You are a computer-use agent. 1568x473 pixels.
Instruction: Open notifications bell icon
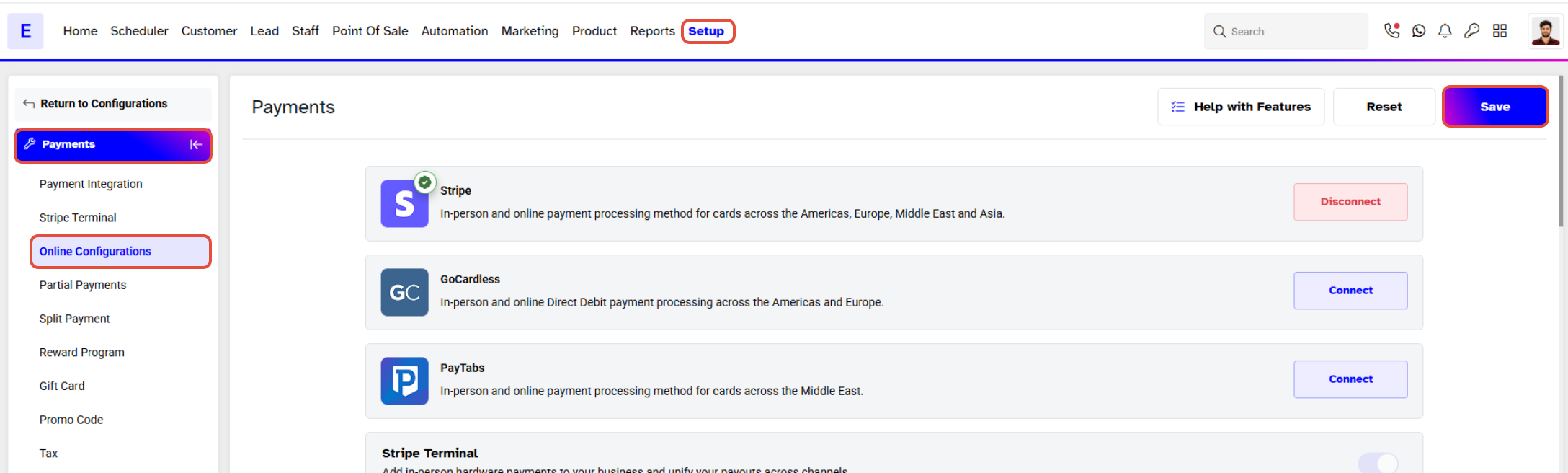[1445, 30]
